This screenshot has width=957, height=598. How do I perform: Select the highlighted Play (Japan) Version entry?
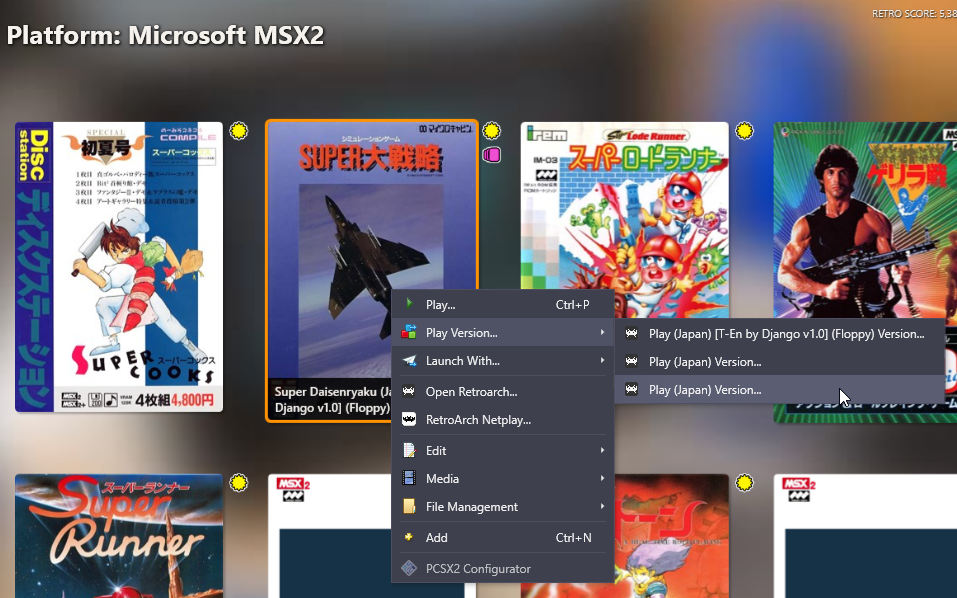[779, 390]
